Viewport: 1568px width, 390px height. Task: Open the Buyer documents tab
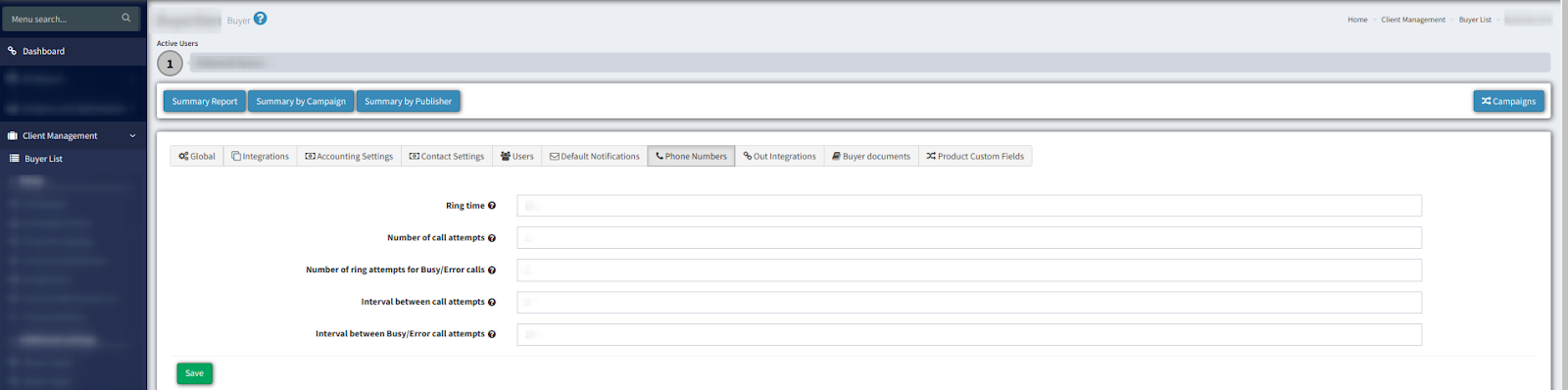coord(871,156)
